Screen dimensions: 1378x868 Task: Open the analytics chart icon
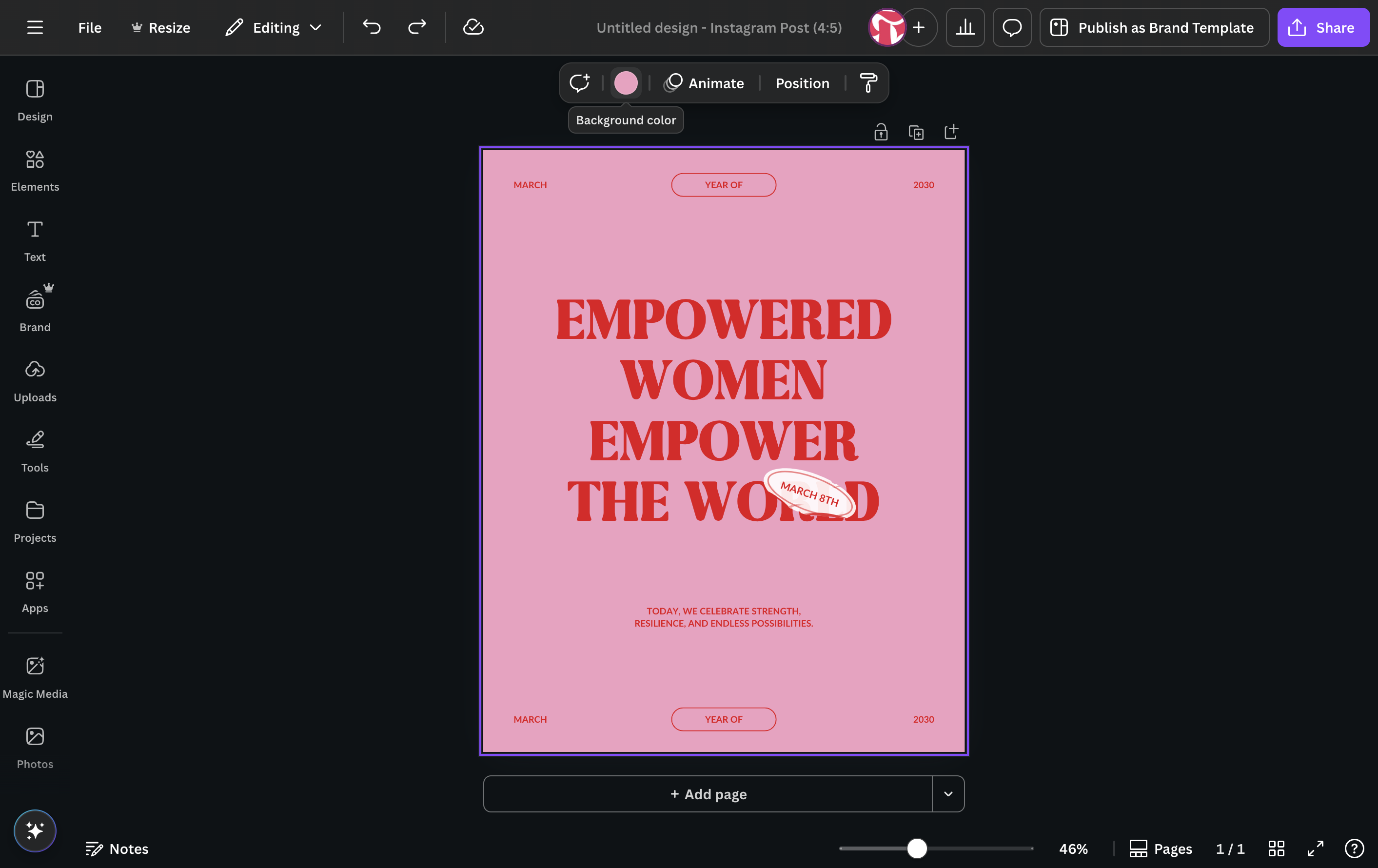point(965,27)
